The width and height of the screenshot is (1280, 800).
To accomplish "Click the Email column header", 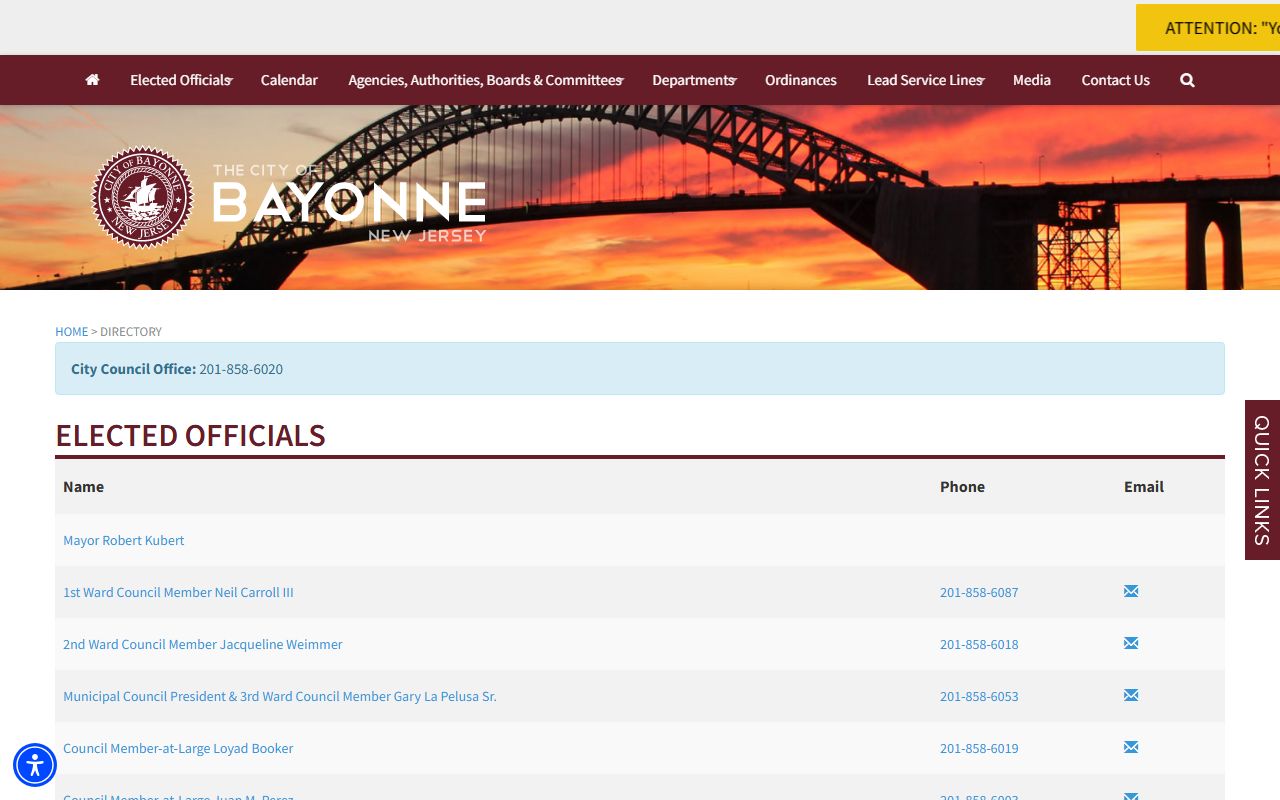I will pos(1144,486).
